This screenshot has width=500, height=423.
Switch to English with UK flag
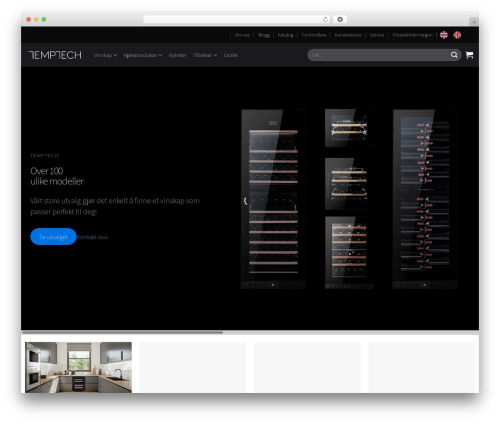click(x=444, y=35)
